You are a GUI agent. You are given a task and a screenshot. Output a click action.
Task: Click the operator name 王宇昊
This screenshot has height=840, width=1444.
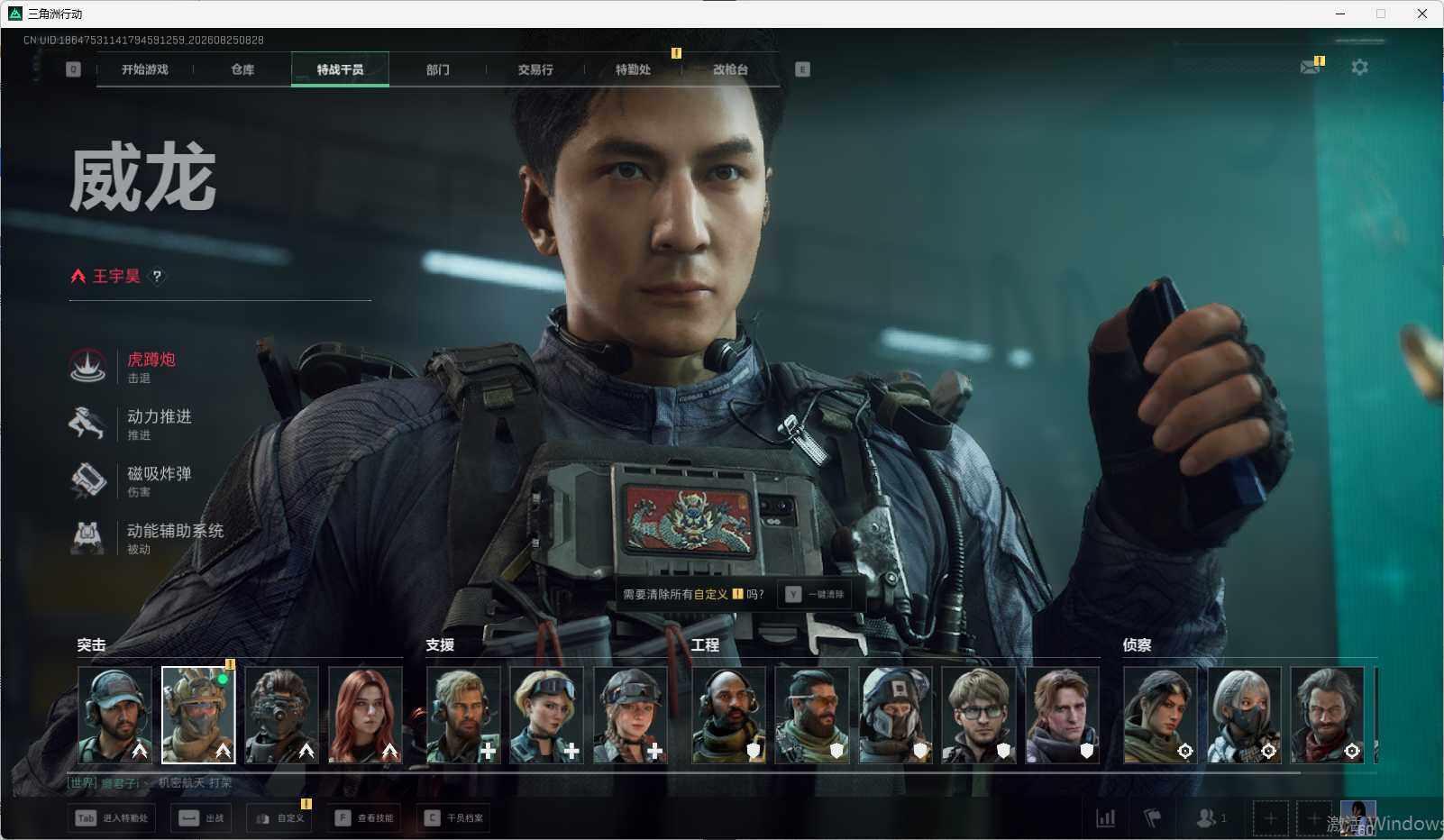click(x=116, y=277)
